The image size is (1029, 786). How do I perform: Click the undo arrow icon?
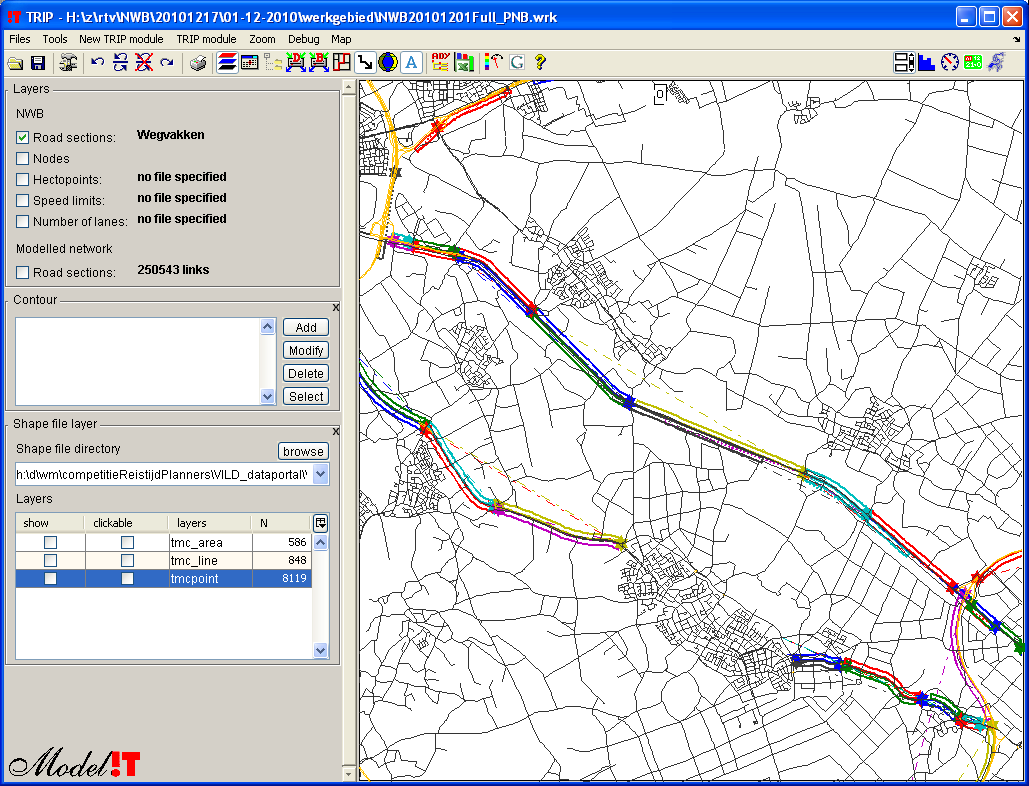point(98,63)
